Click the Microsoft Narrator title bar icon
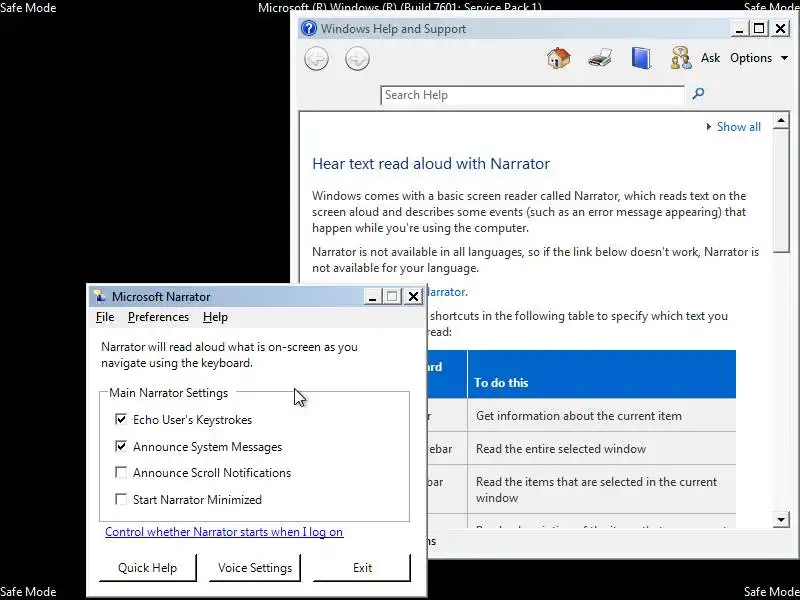 [100, 296]
